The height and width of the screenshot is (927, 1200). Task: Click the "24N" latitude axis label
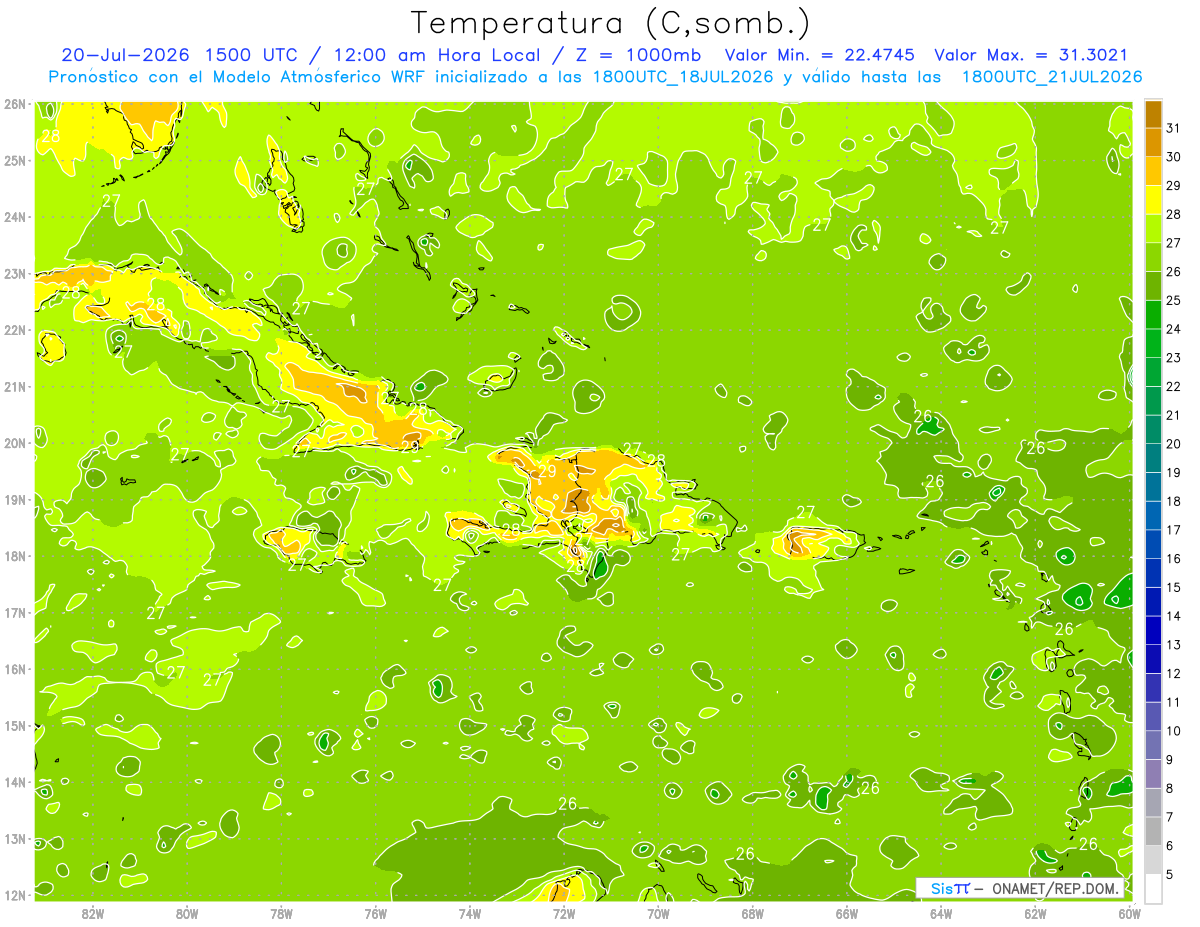click(14, 216)
